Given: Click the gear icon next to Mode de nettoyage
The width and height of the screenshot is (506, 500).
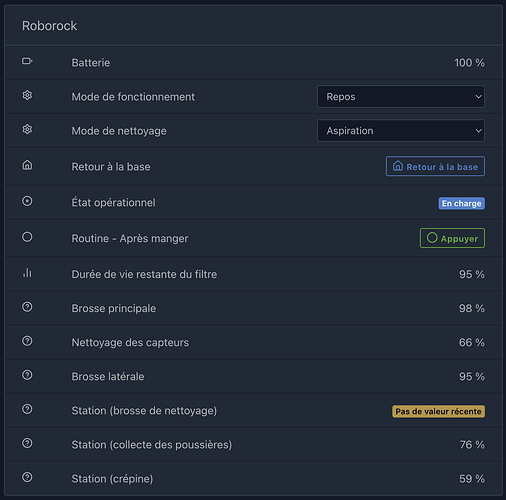Looking at the screenshot, I should point(27,129).
